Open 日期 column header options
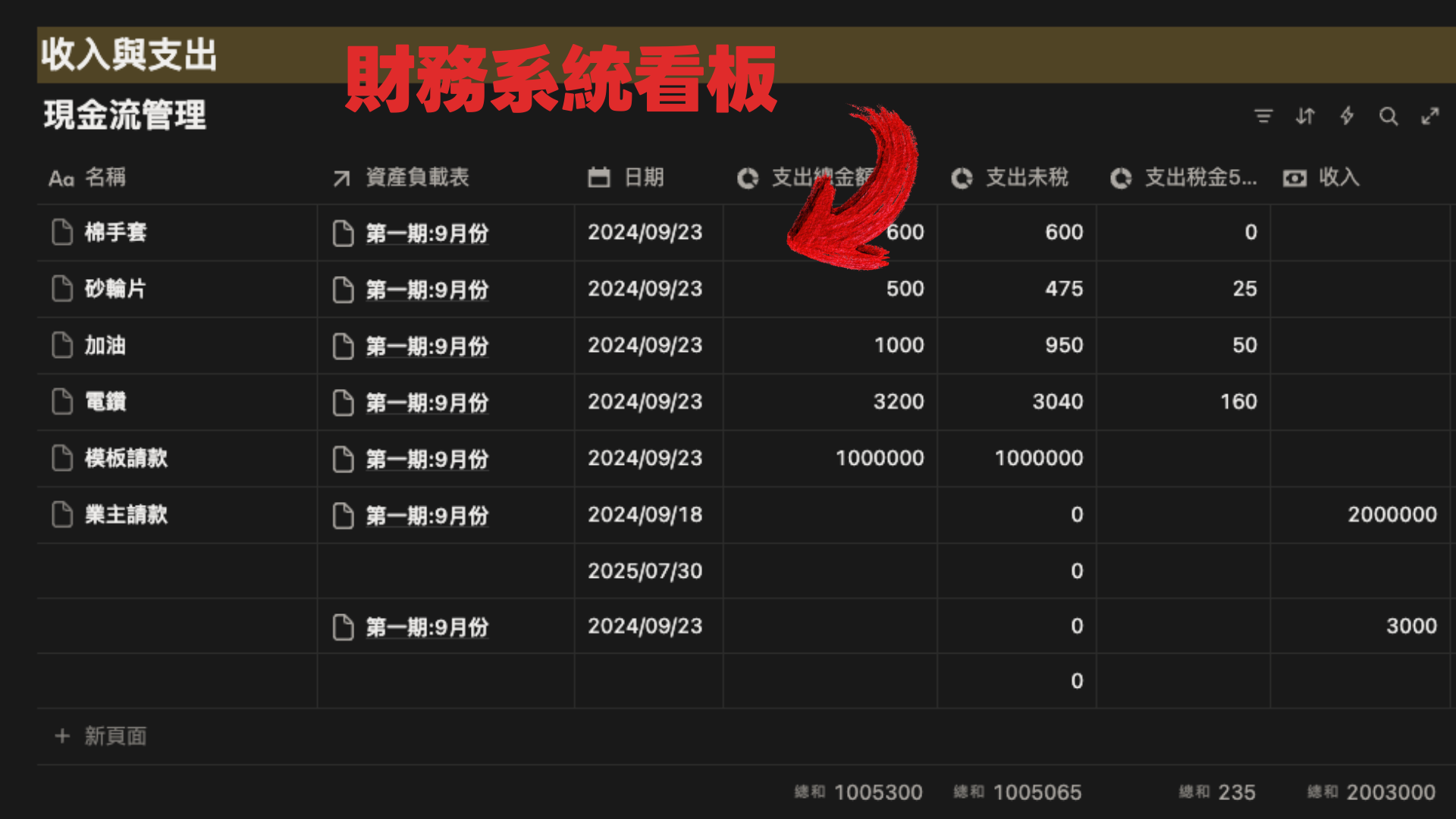This screenshot has width=1456, height=819. 643,177
